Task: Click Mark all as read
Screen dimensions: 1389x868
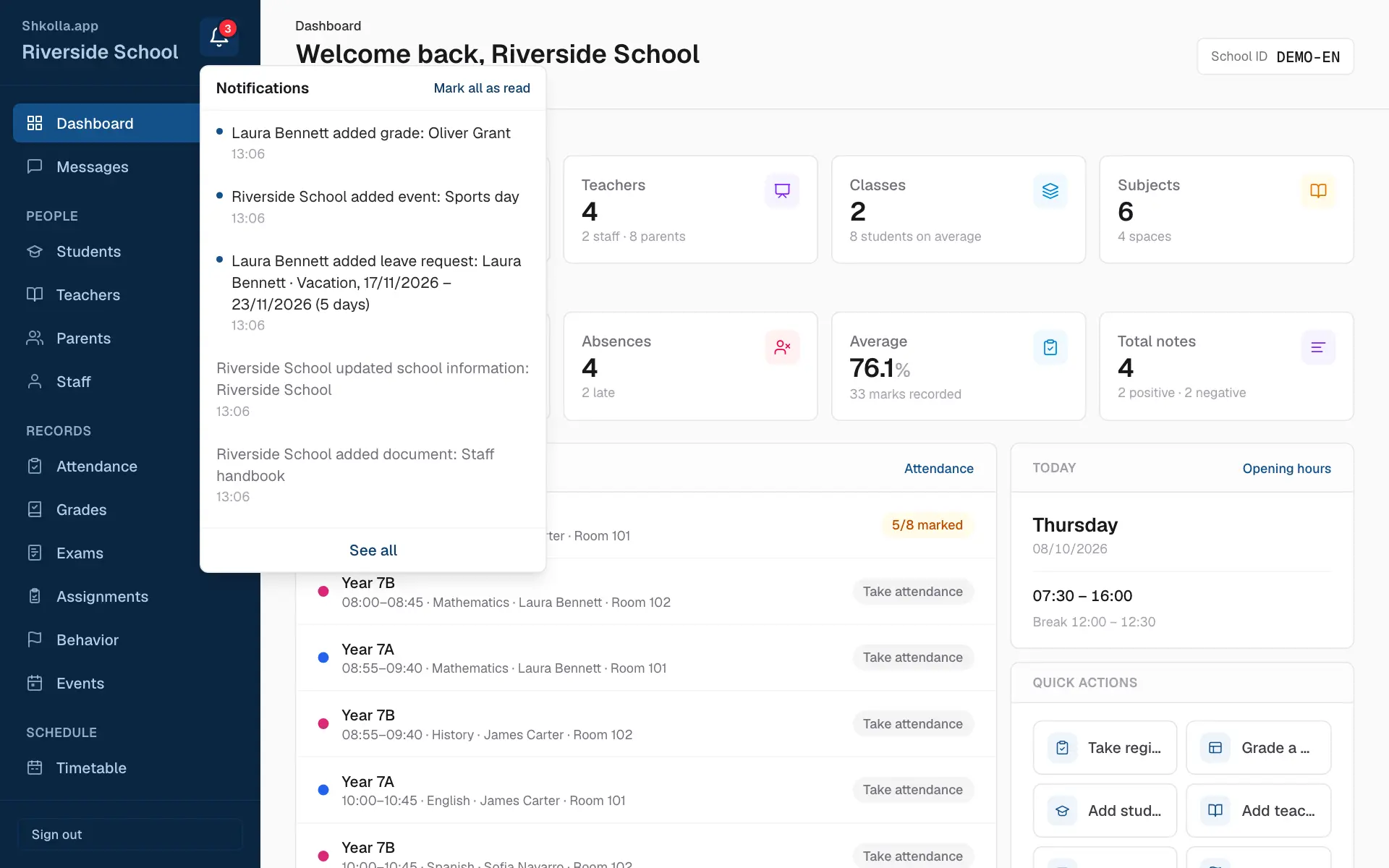Action: tap(482, 88)
